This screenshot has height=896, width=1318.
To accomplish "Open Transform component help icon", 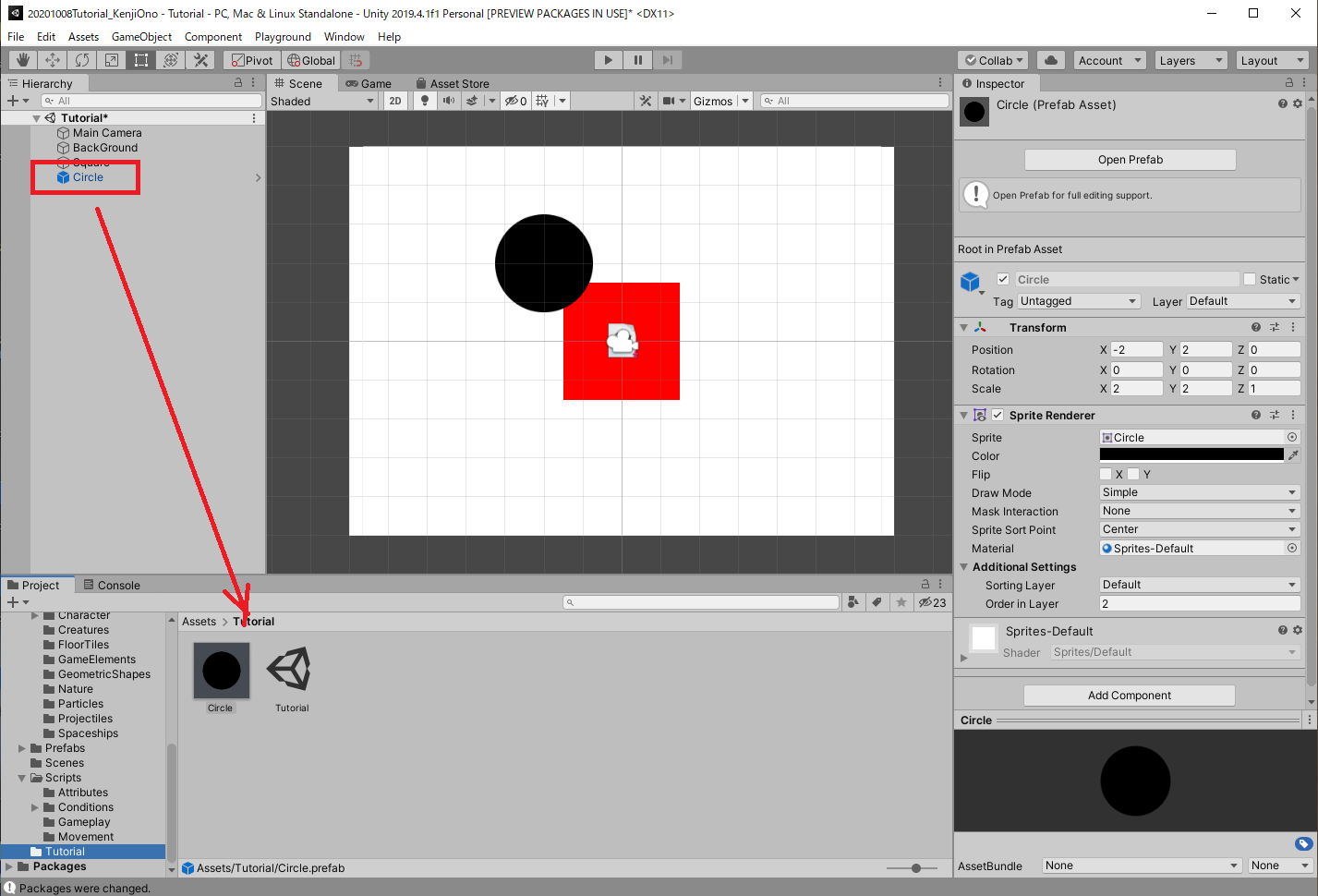I will (x=1256, y=327).
